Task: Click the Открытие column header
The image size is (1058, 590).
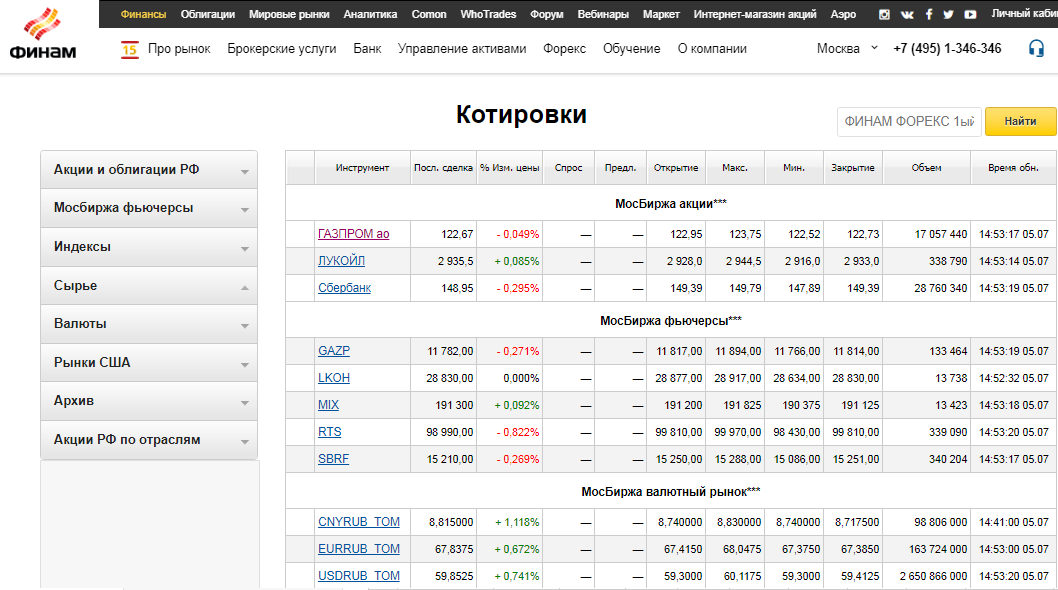Action: click(676, 167)
